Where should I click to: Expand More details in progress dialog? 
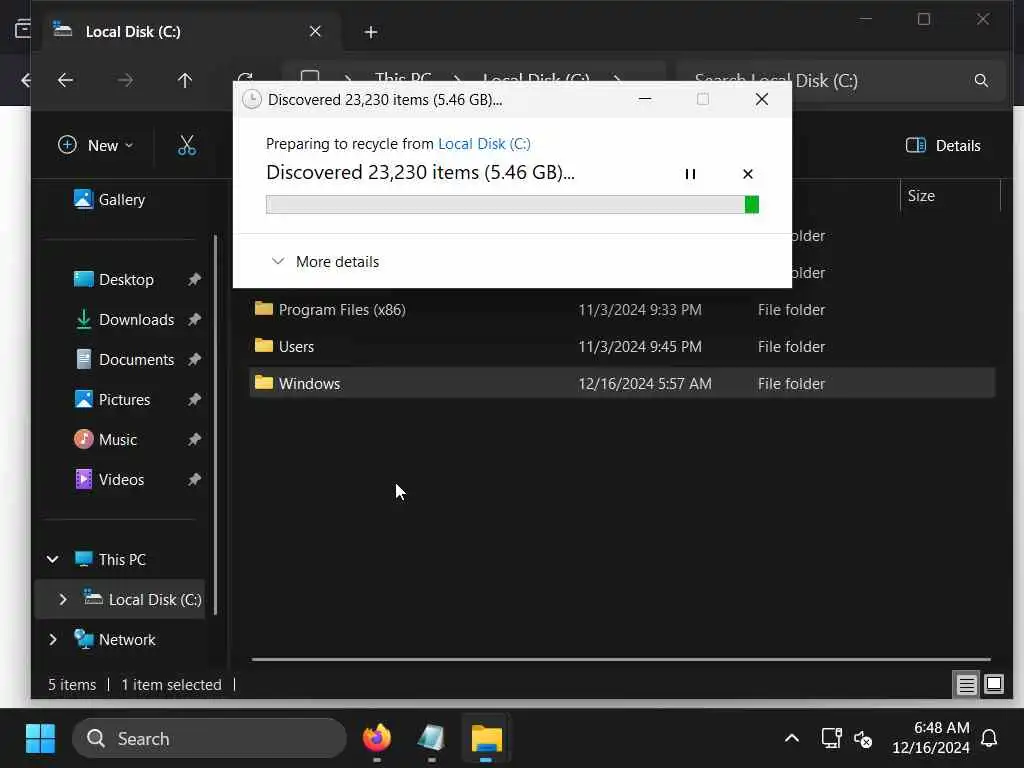tap(325, 261)
